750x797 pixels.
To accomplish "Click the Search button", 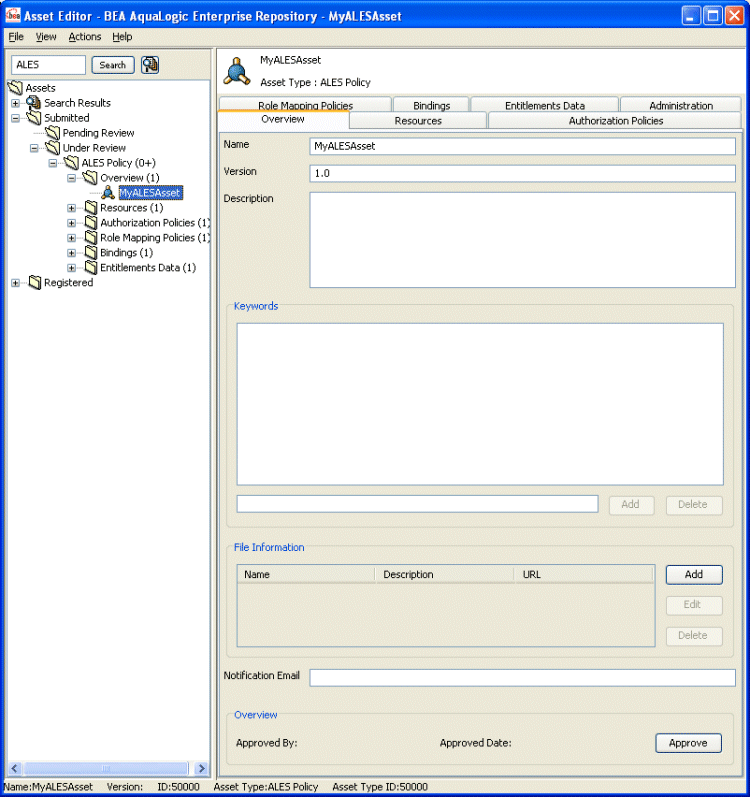I will [x=113, y=65].
